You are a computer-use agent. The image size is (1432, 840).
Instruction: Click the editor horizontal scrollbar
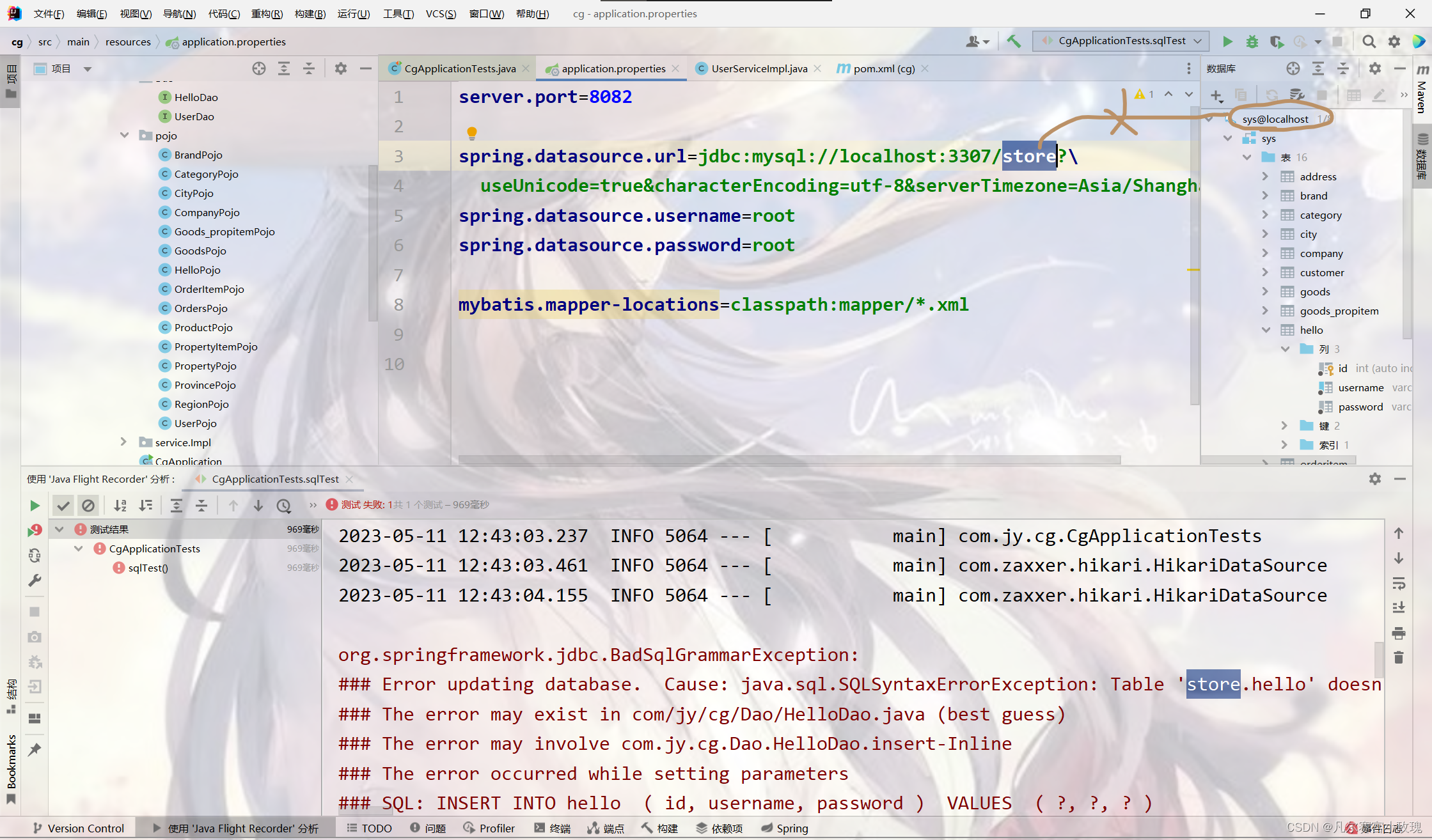pyautogui.click(x=789, y=460)
